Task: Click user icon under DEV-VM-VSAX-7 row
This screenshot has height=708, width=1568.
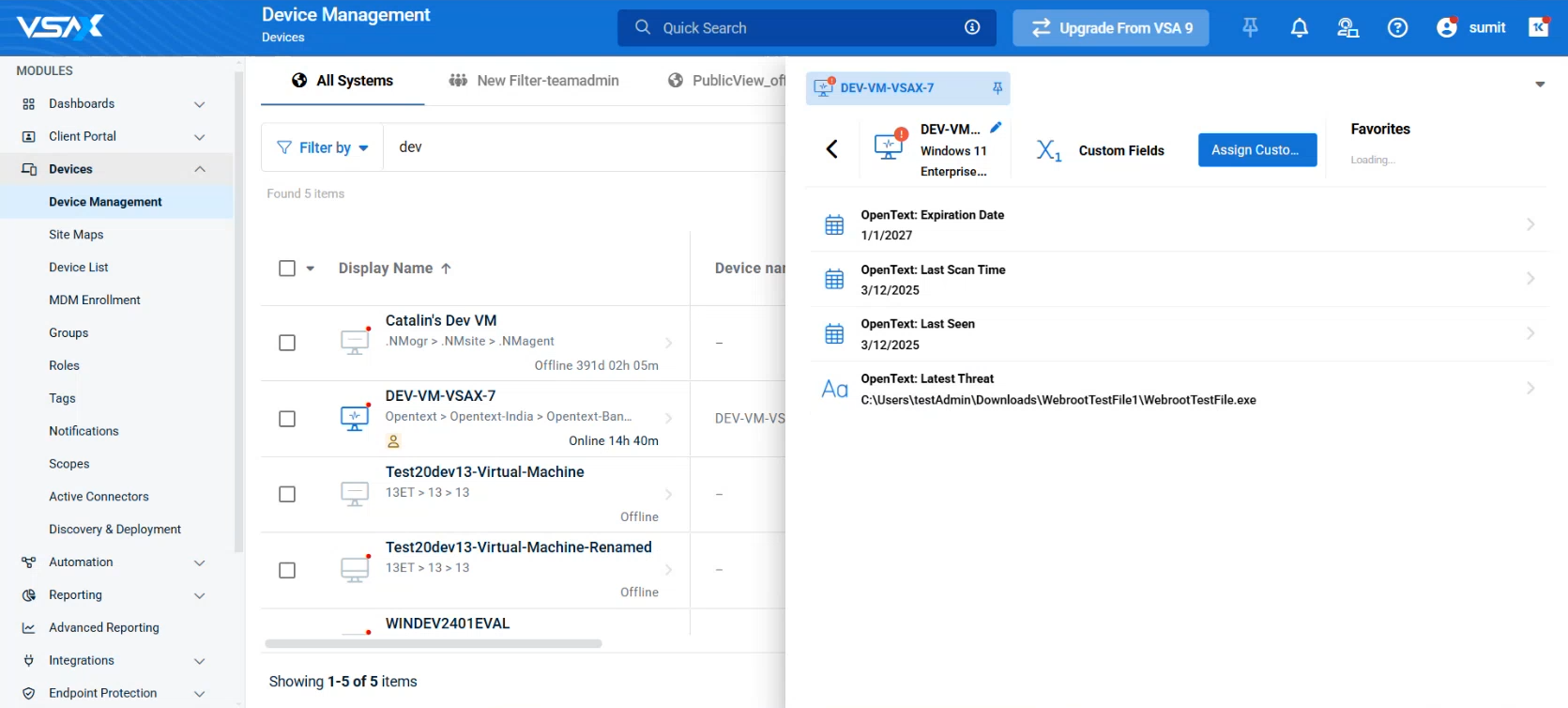Action: [x=394, y=441]
